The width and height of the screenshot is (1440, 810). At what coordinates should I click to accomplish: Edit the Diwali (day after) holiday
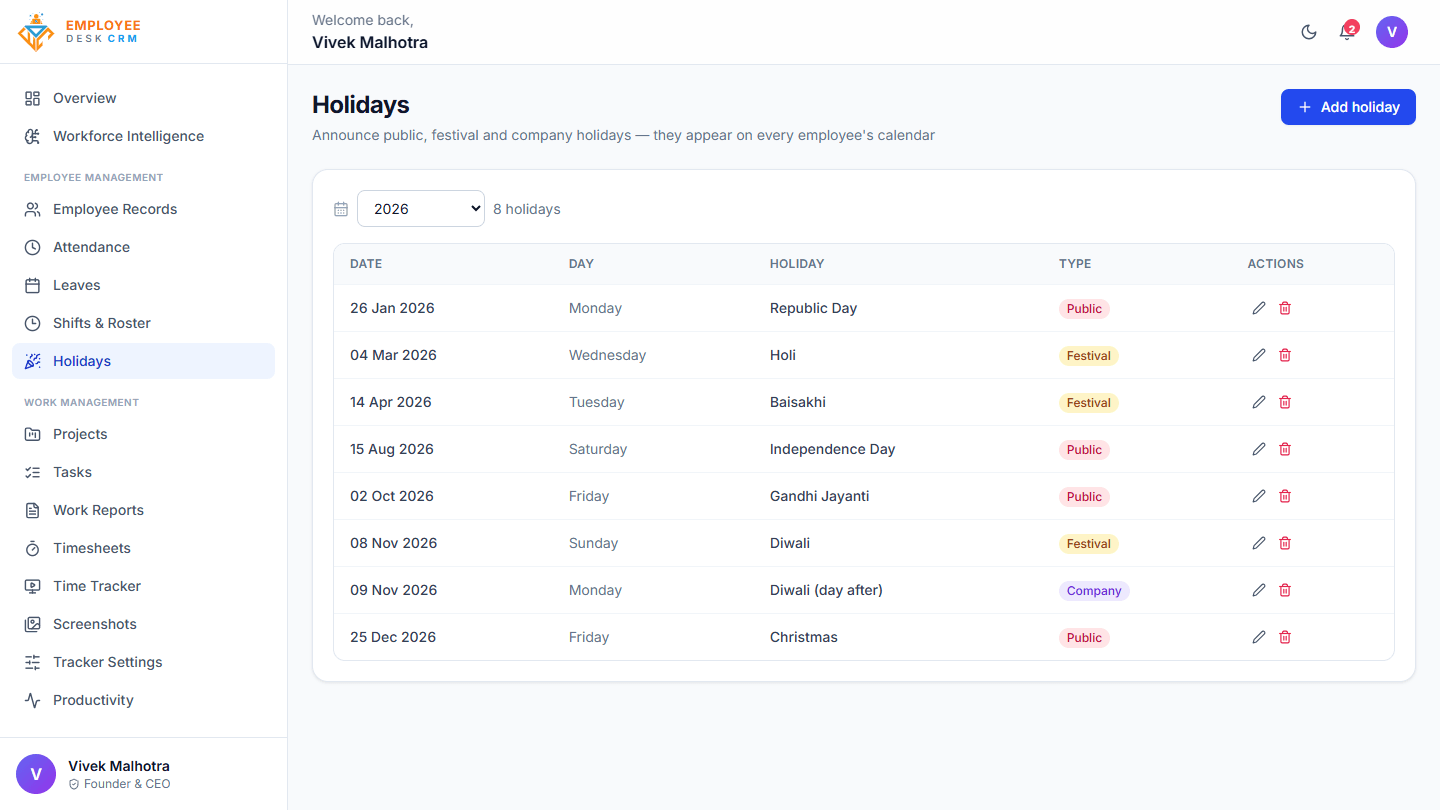(x=1259, y=590)
